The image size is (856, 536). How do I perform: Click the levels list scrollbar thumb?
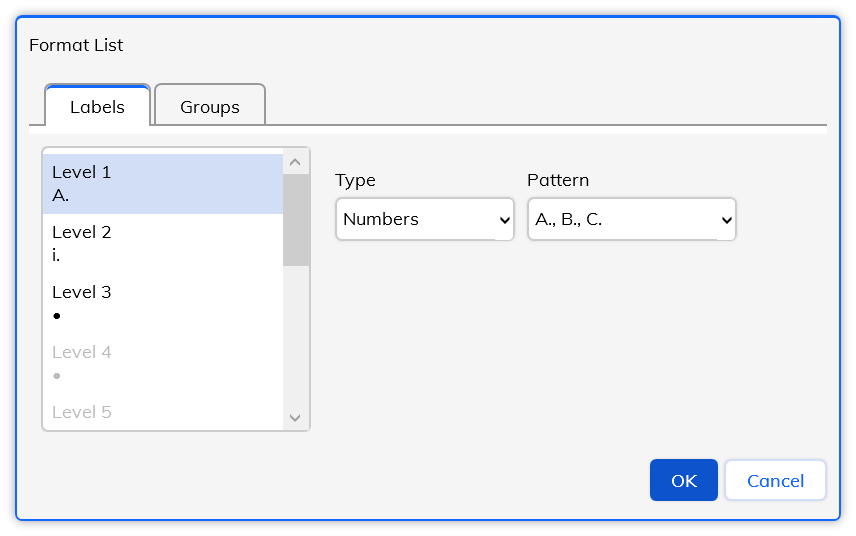point(296,220)
